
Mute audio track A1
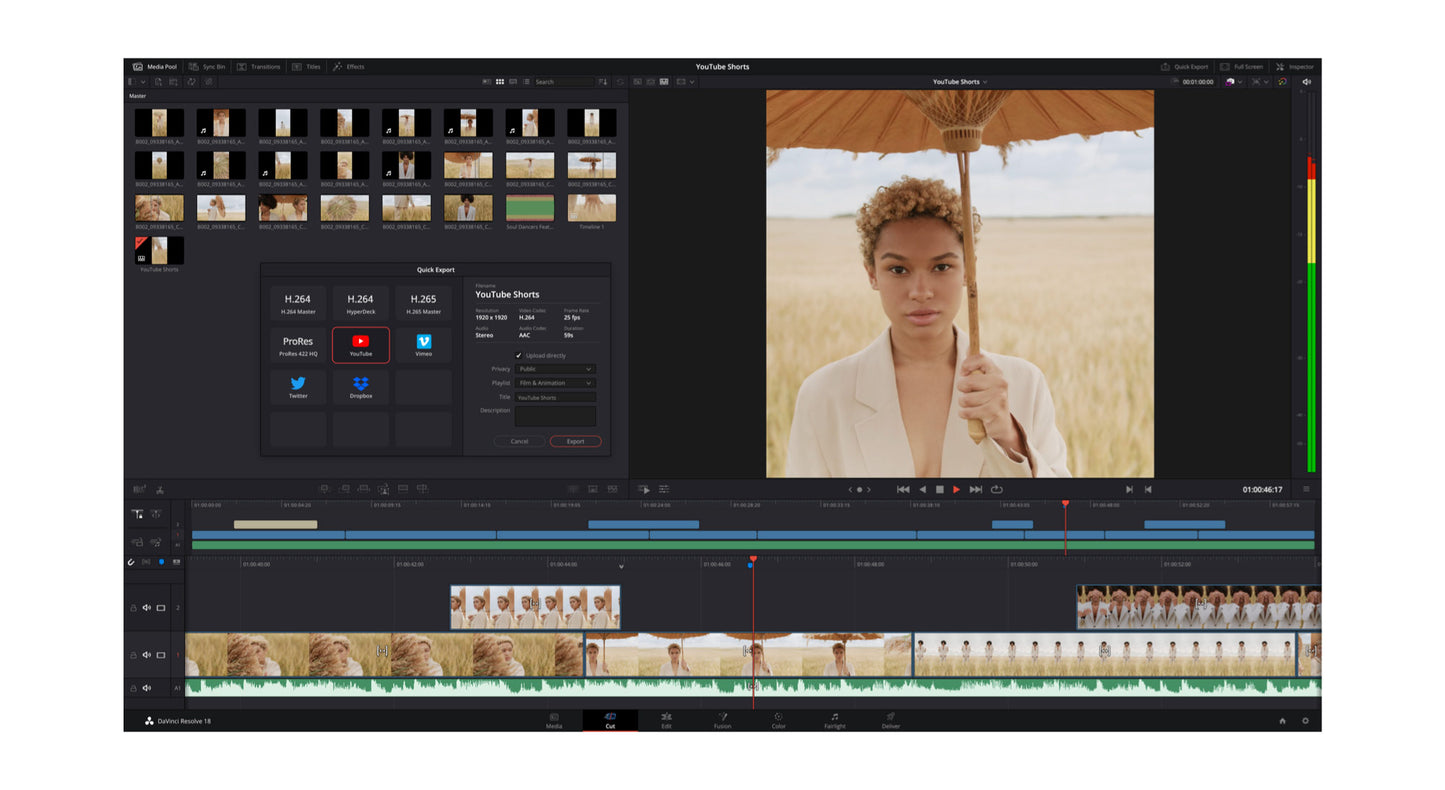pyautogui.click(x=147, y=687)
